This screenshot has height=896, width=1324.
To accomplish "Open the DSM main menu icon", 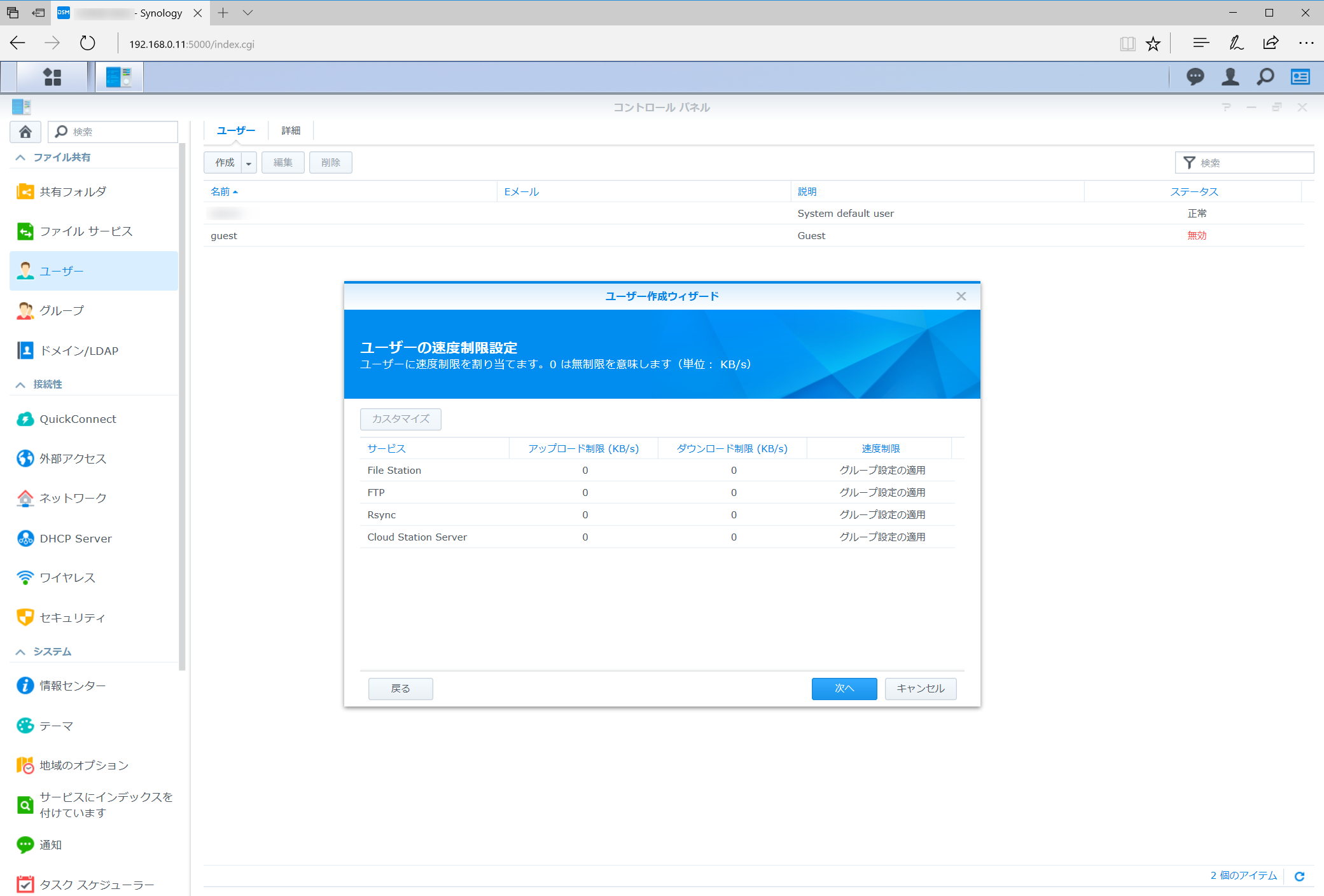I will point(52,77).
